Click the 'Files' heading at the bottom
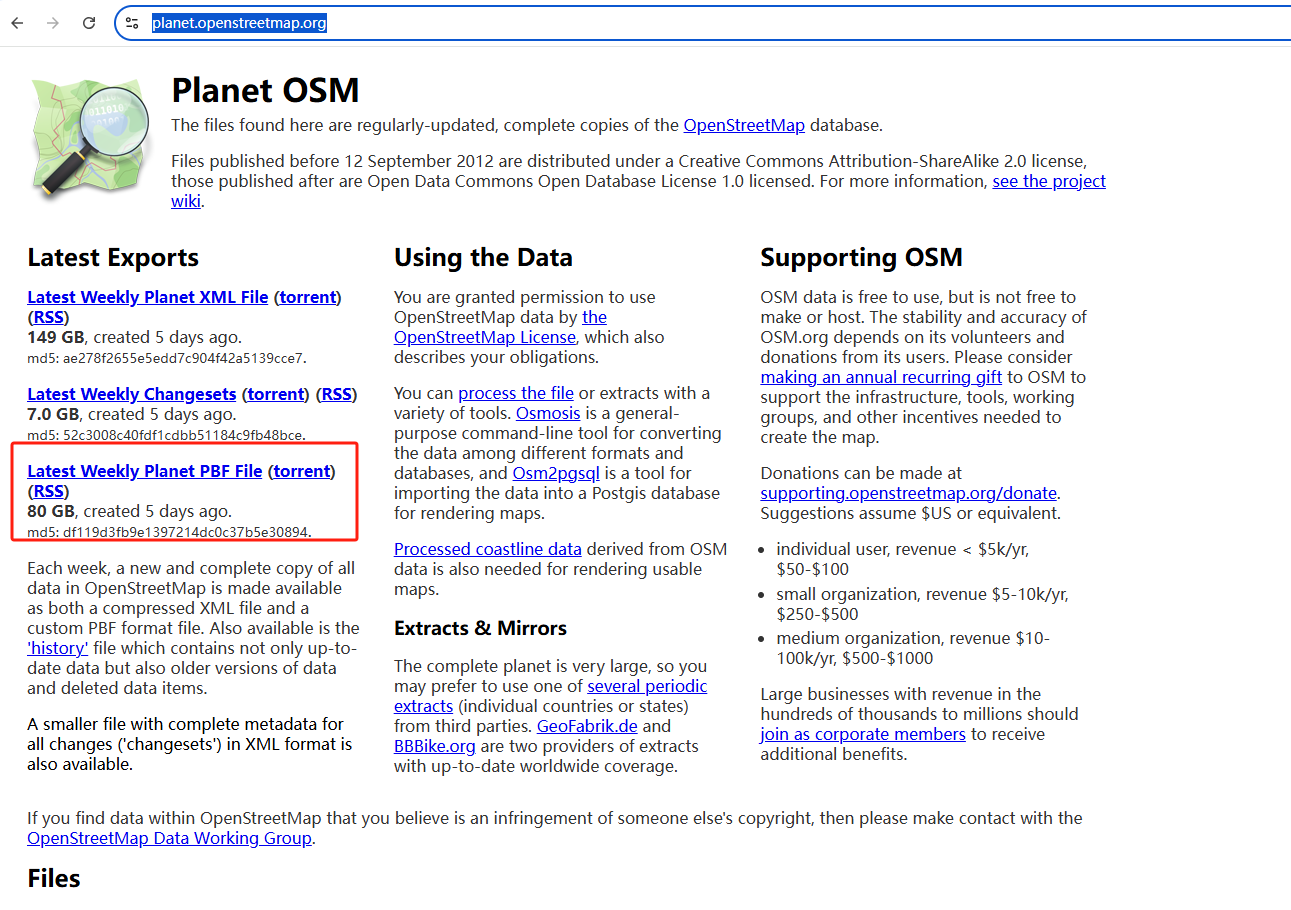This screenshot has height=910, width=1291. (54, 878)
